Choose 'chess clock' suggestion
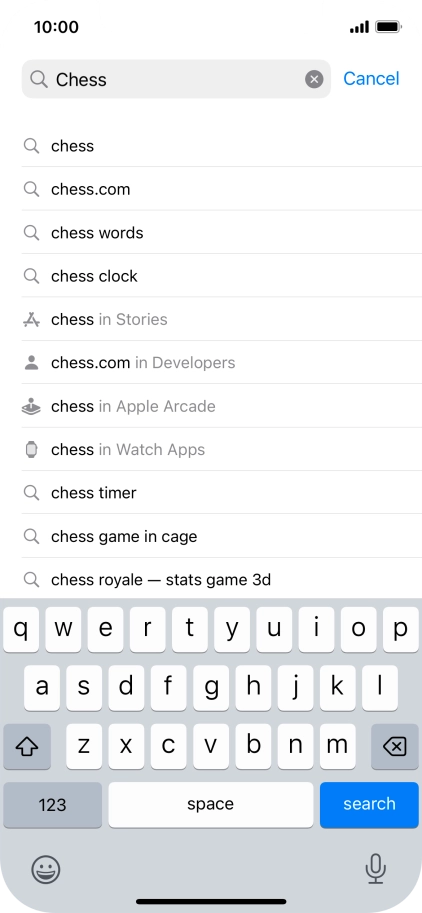This screenshot has height=913, width=422. pos(222,276)
